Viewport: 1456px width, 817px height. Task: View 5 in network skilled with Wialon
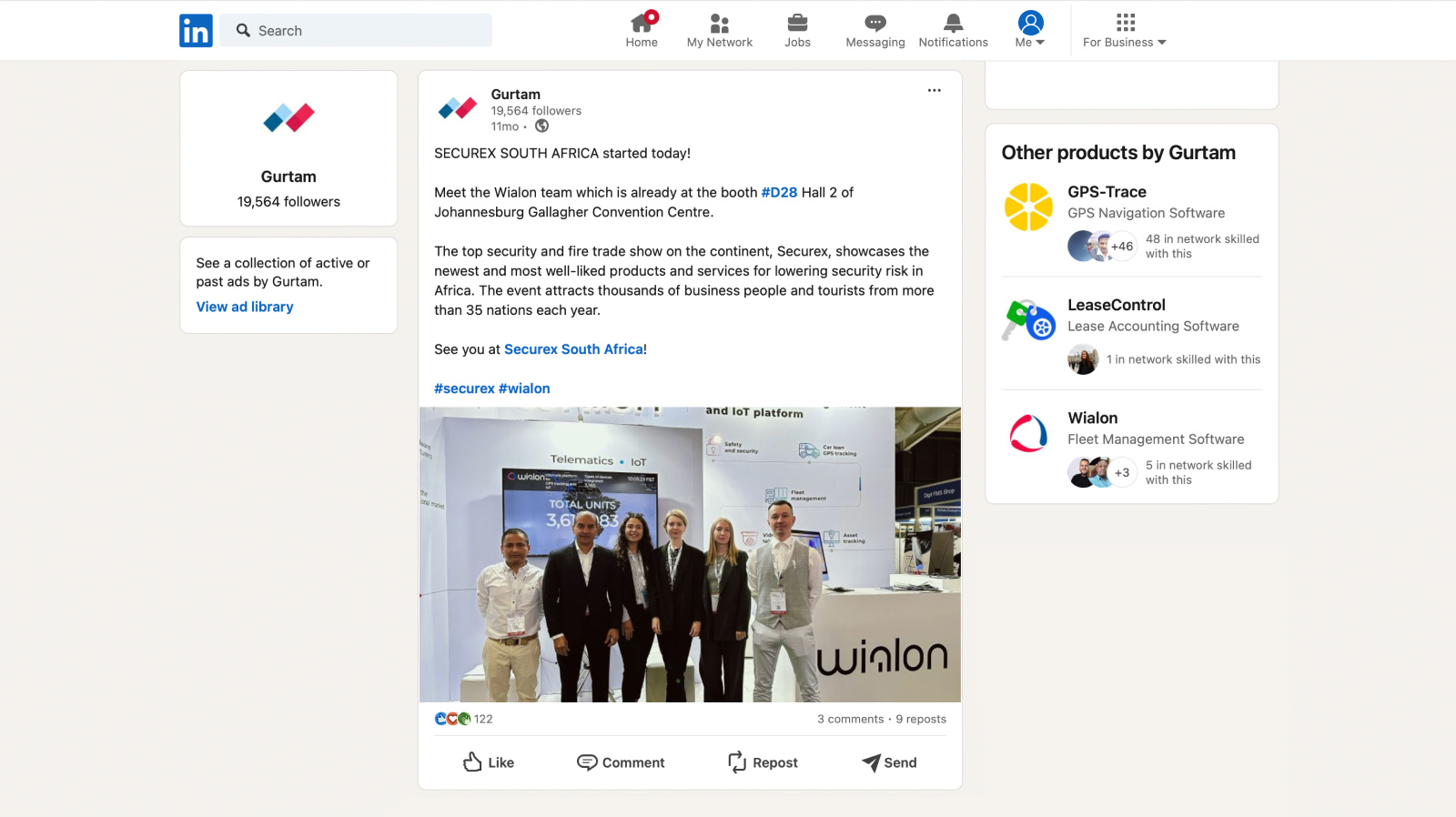(1198, 472)
